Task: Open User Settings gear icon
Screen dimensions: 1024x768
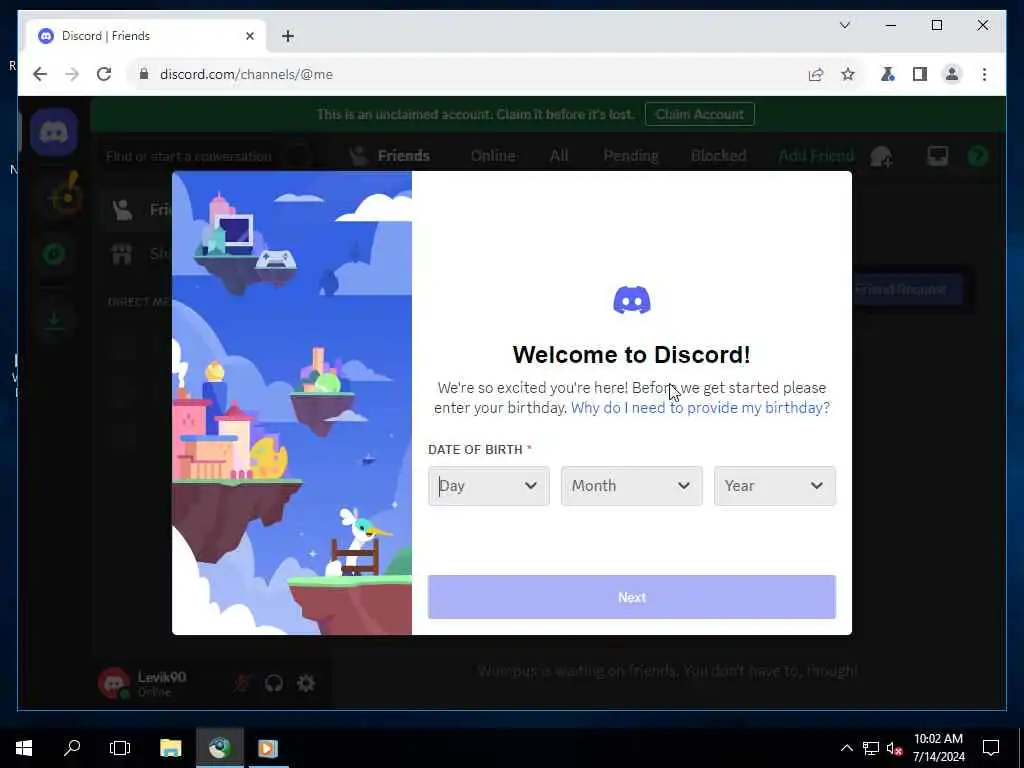Action: click(306, 684)
